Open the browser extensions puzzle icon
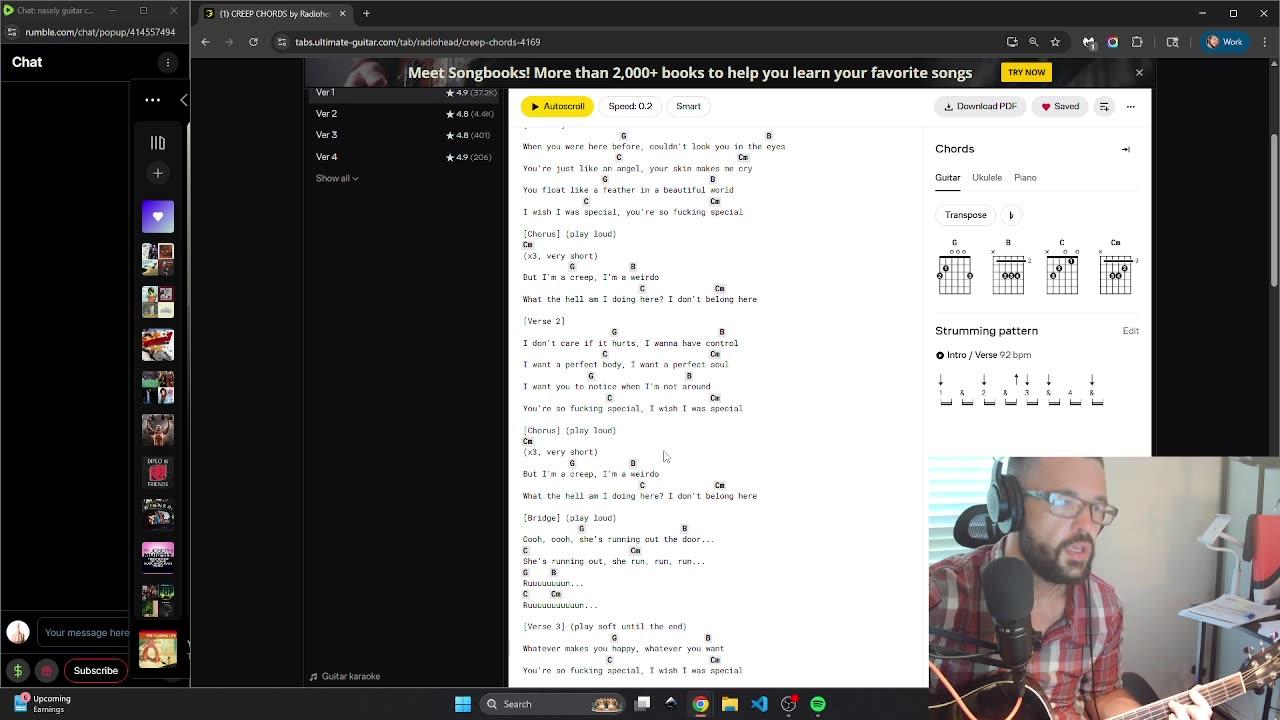Viewport: 1280px width, 720px height. pos(1137,42)
